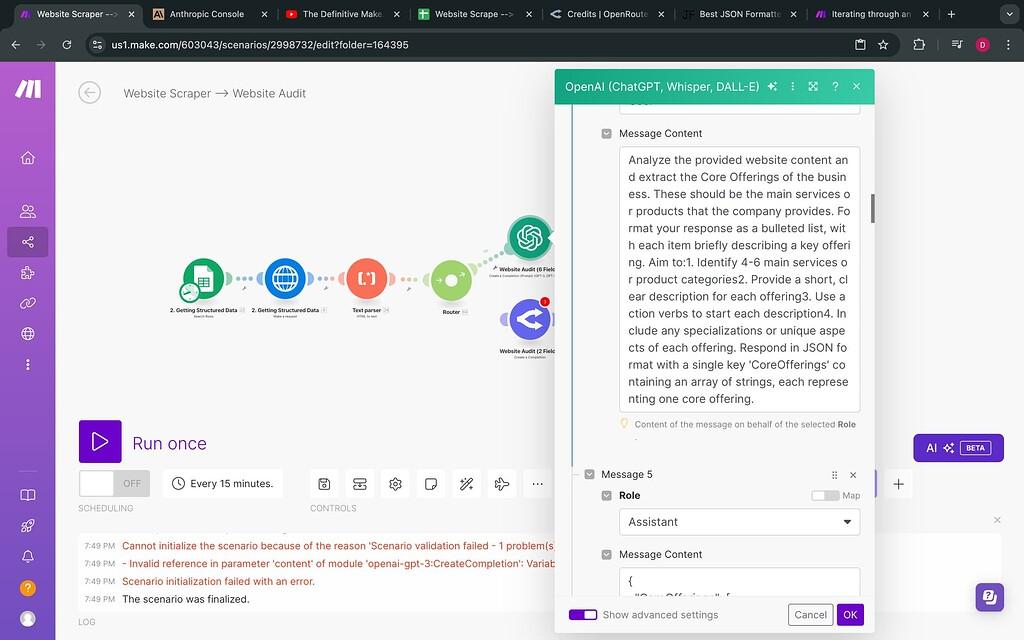Click AI sparkle icon in OpenAI header

773,86
